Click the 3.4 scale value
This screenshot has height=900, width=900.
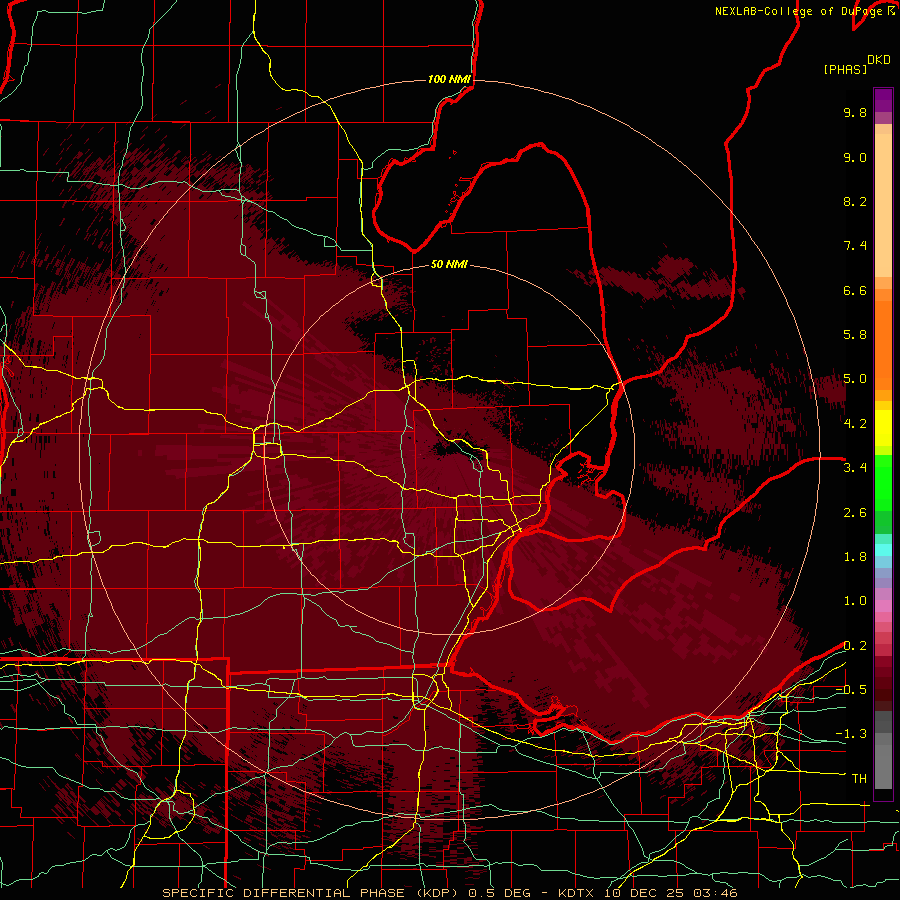(x=855, y=468)
